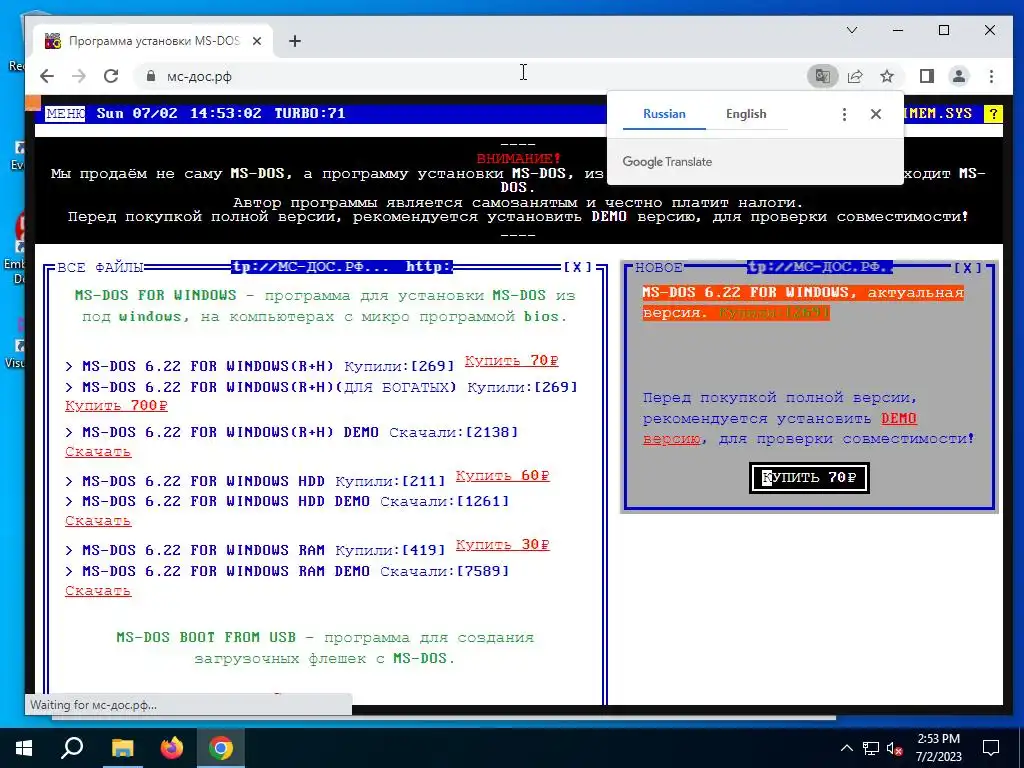Viewport: 1024px width, 768px height.
Task: Click the muted volume tray icon
Action: (894, 748)
